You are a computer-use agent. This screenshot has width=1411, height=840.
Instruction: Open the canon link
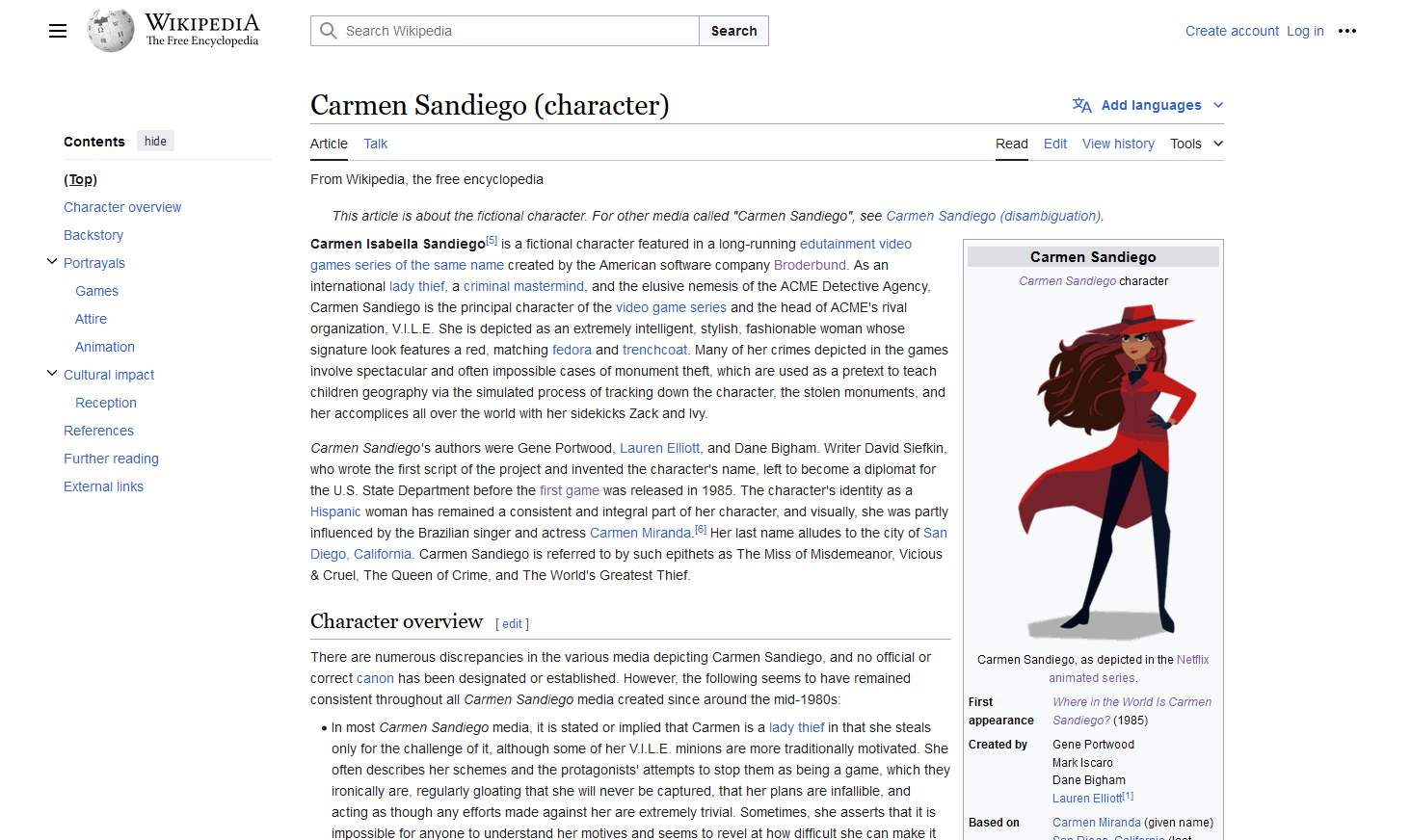tap(375, 678)
